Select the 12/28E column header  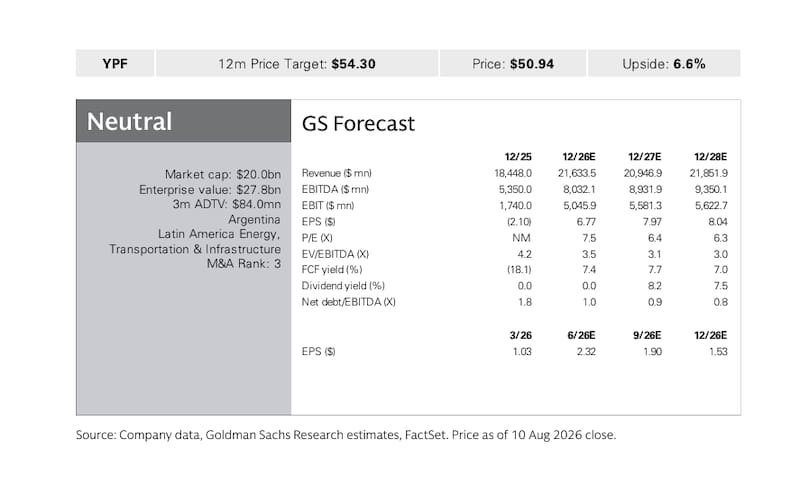click(710, 157)
